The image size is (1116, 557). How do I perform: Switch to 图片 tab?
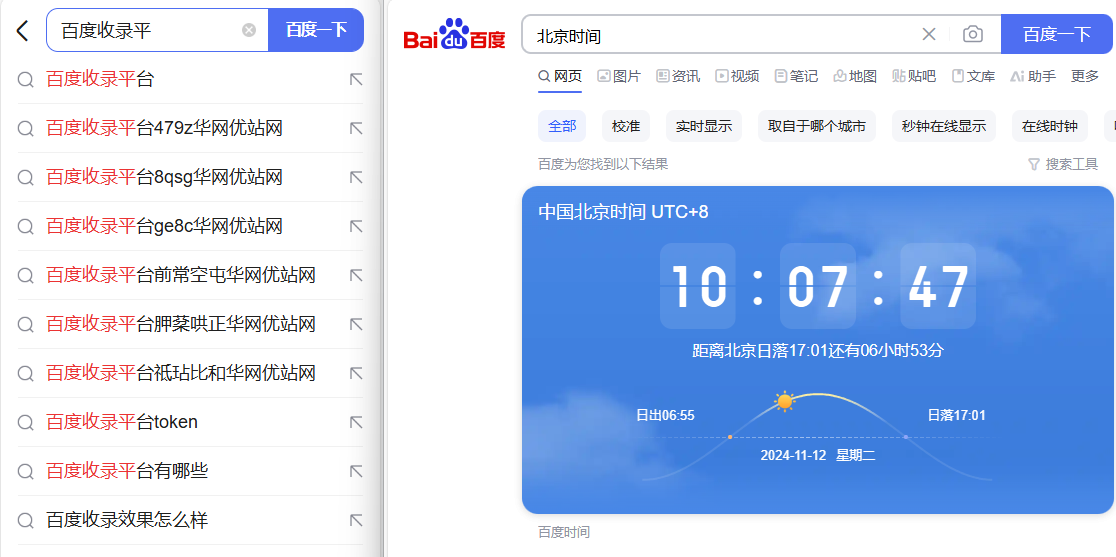click(619, 76)
